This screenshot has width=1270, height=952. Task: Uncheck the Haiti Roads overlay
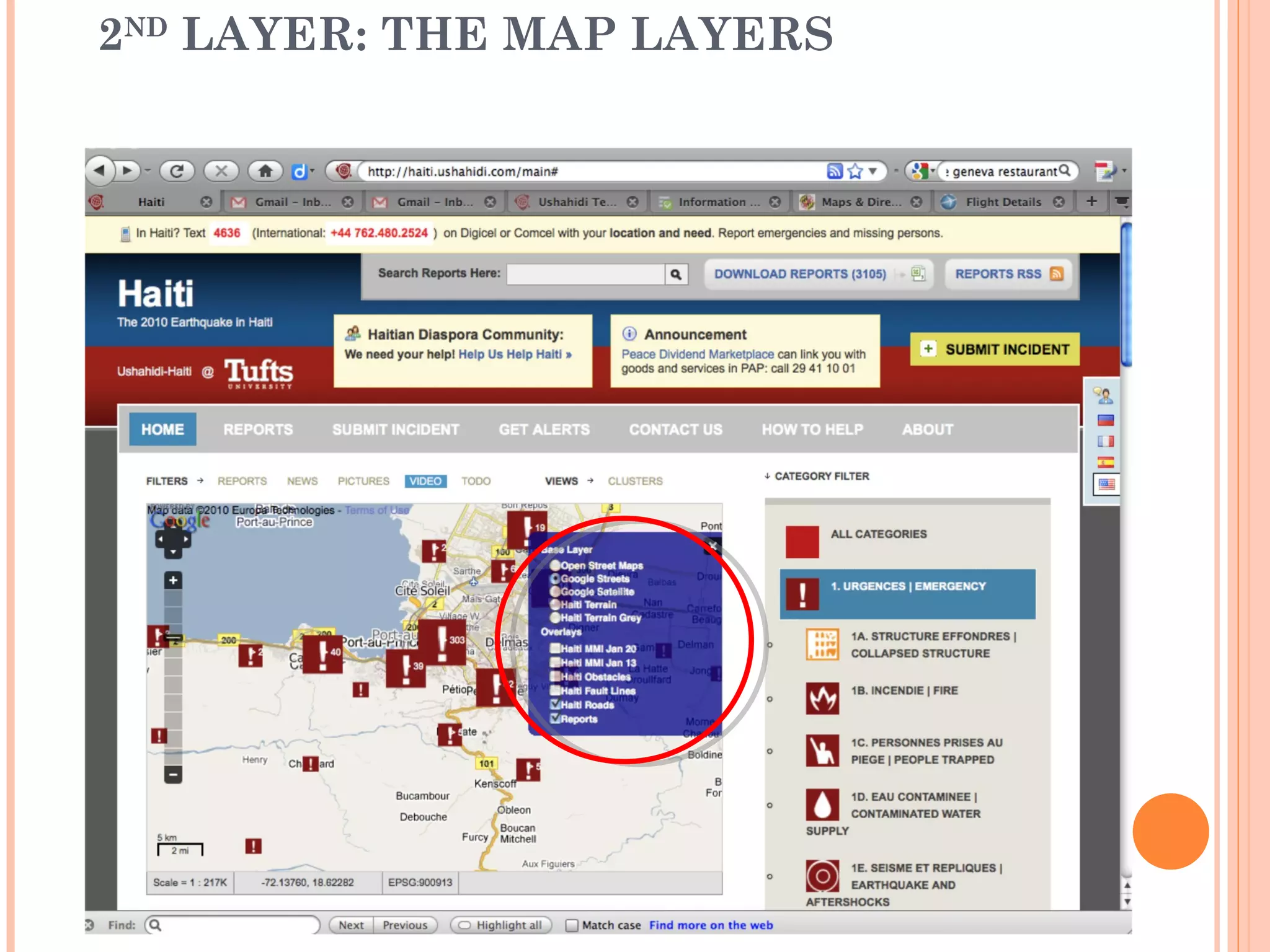[556, 704]
